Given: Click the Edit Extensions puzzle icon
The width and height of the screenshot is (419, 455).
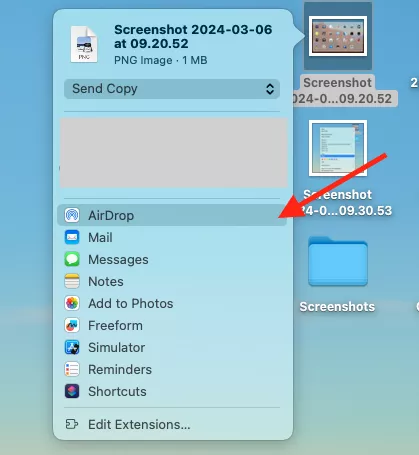Looking at the screenshot, I should point(72,424).
